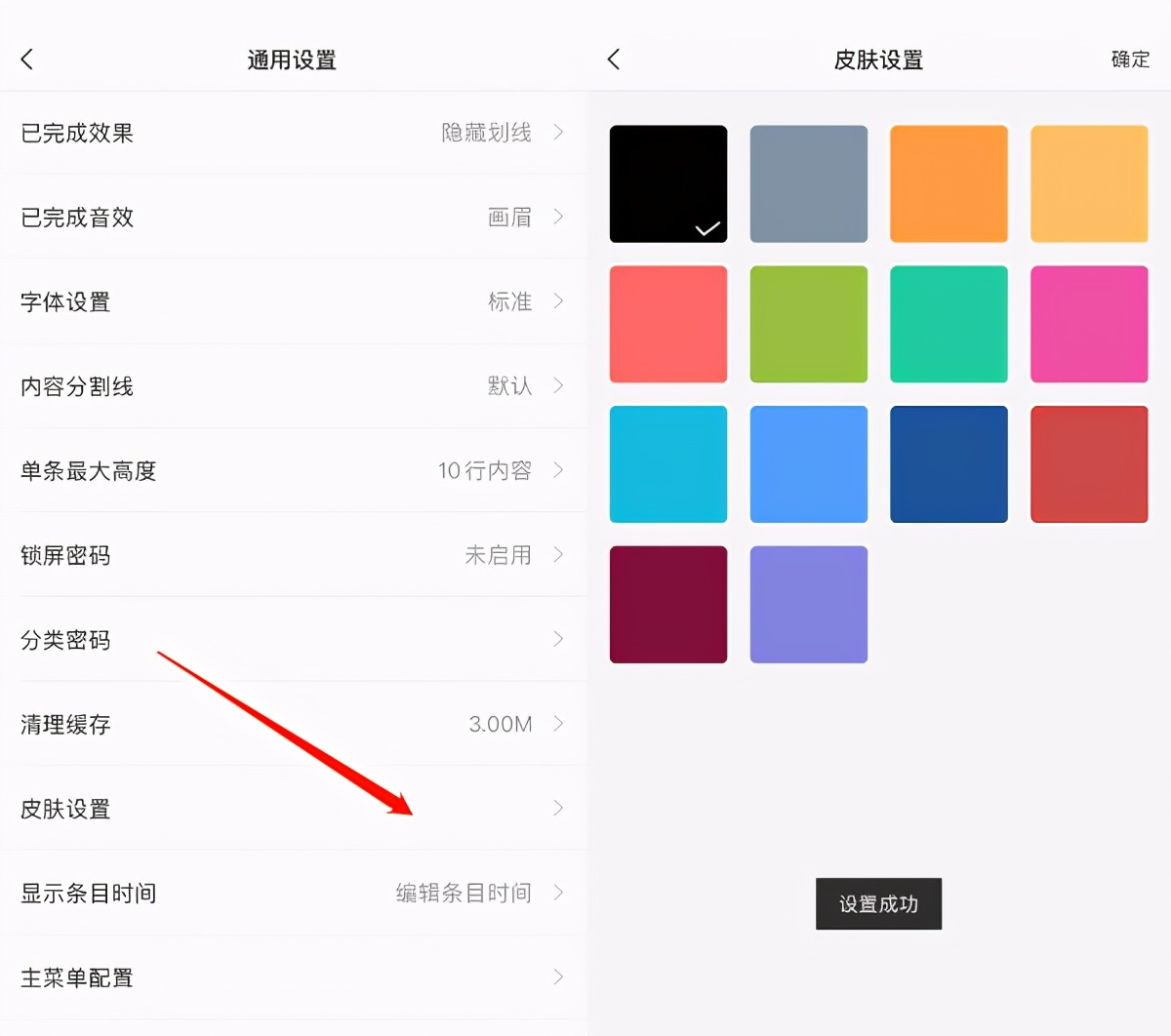Select the green skin color swatch
Screen dimensions: 1171x1036
[x=808, y=324]
